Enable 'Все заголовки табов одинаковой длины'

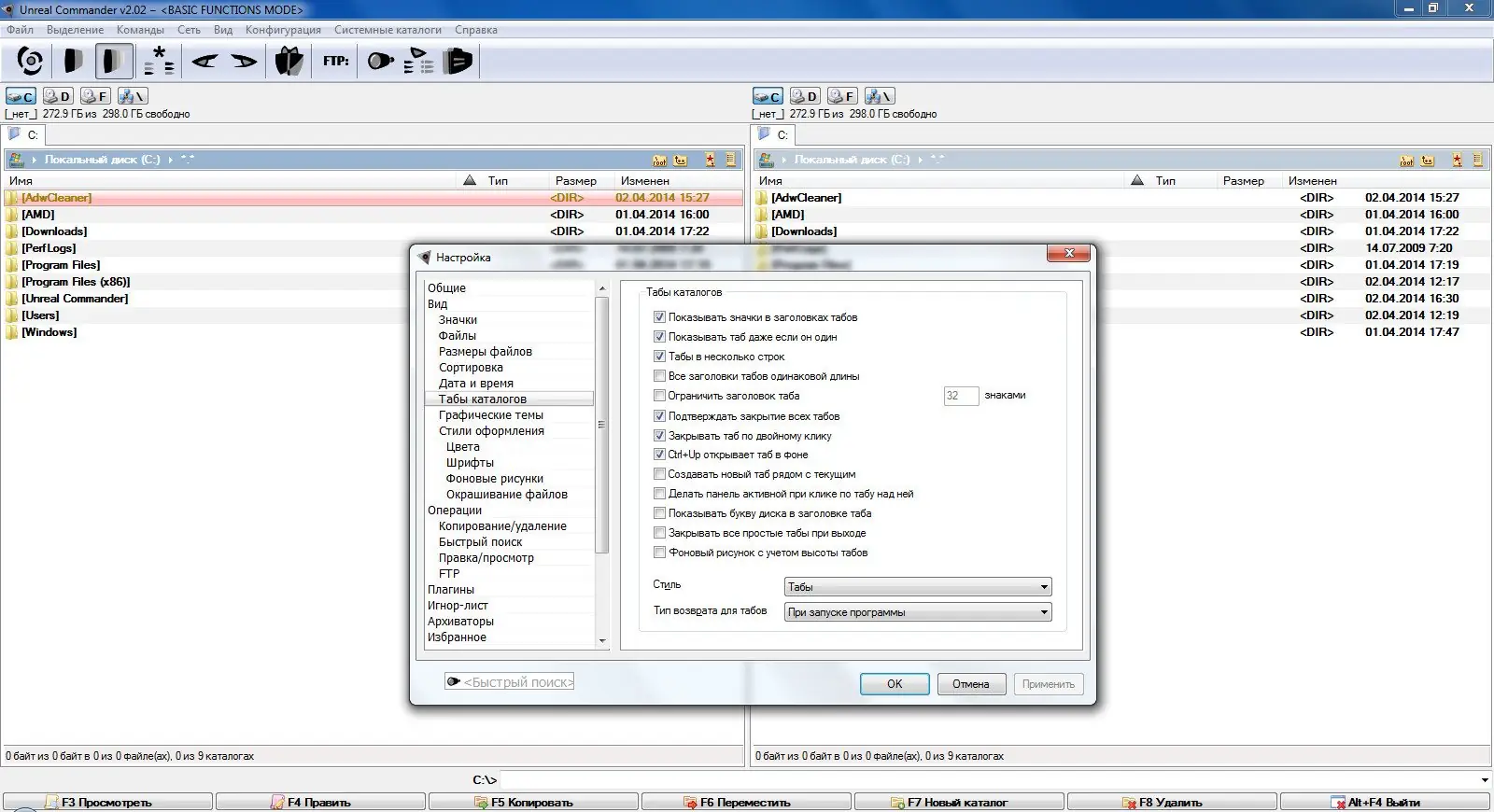click(659, 376)
